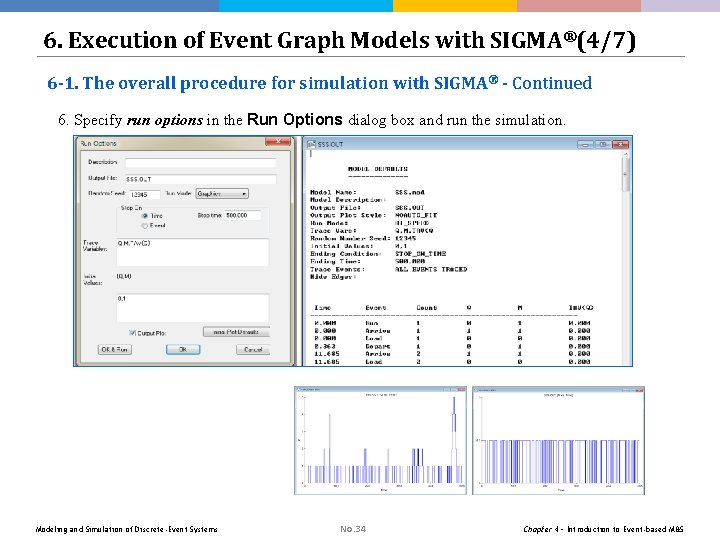The width and height of the screenshot is (720, 540).
Task: Maximize the SSS.OUT output window
Action: pyautogui.click(x=602, y=144)
